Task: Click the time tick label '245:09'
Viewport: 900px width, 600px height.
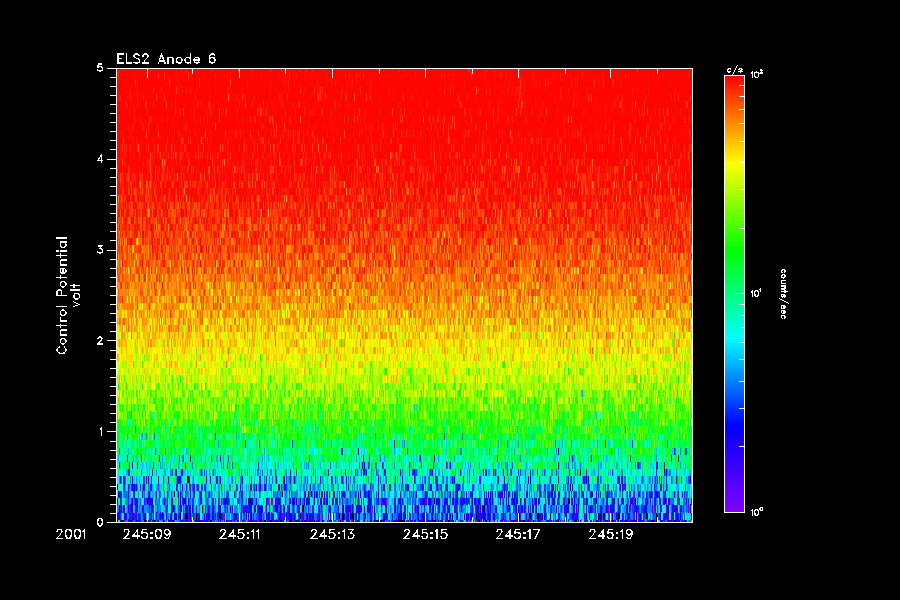Action: (x=147, y=535)
